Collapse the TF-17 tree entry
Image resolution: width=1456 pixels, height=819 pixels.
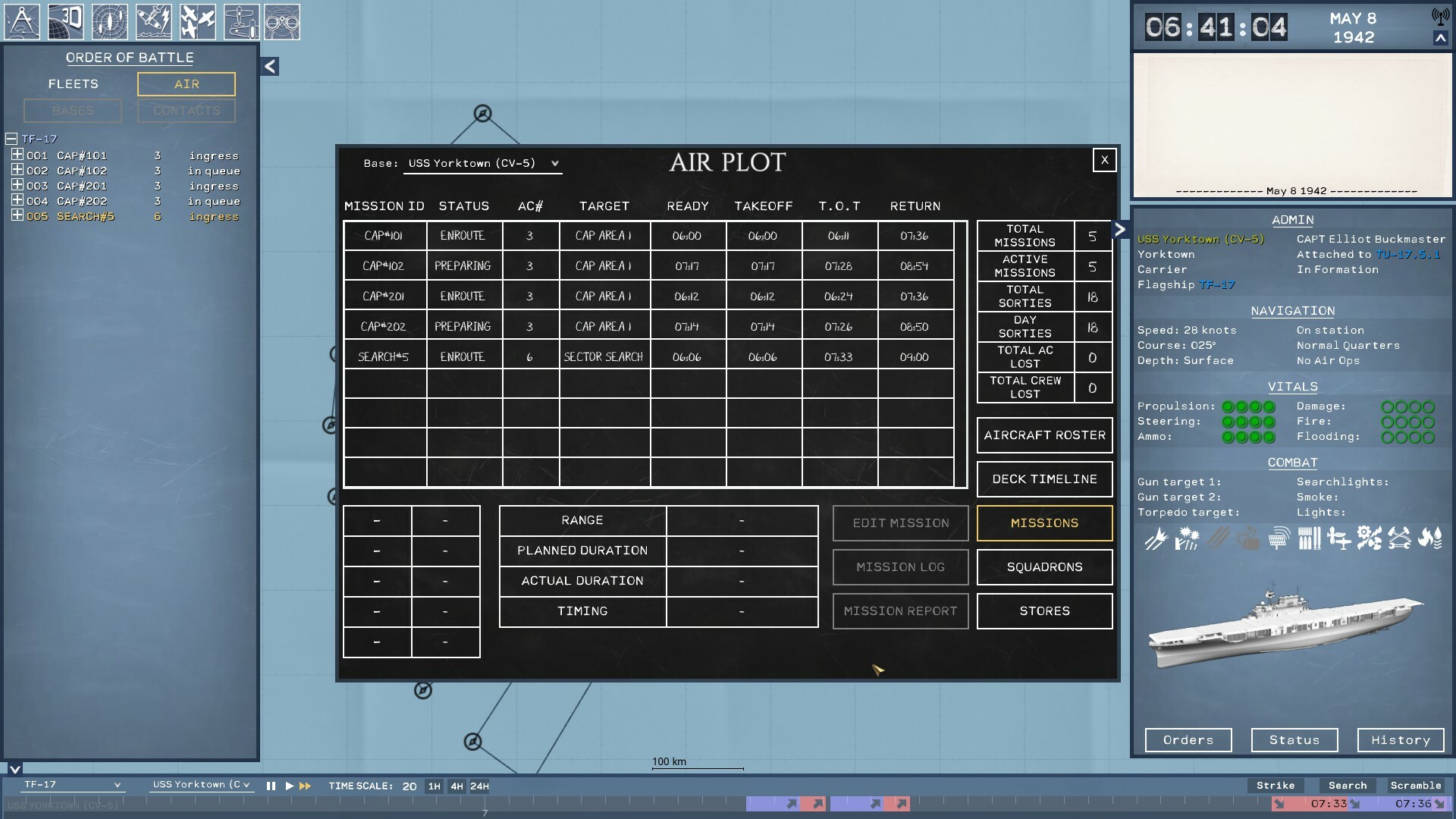point(11,140)
